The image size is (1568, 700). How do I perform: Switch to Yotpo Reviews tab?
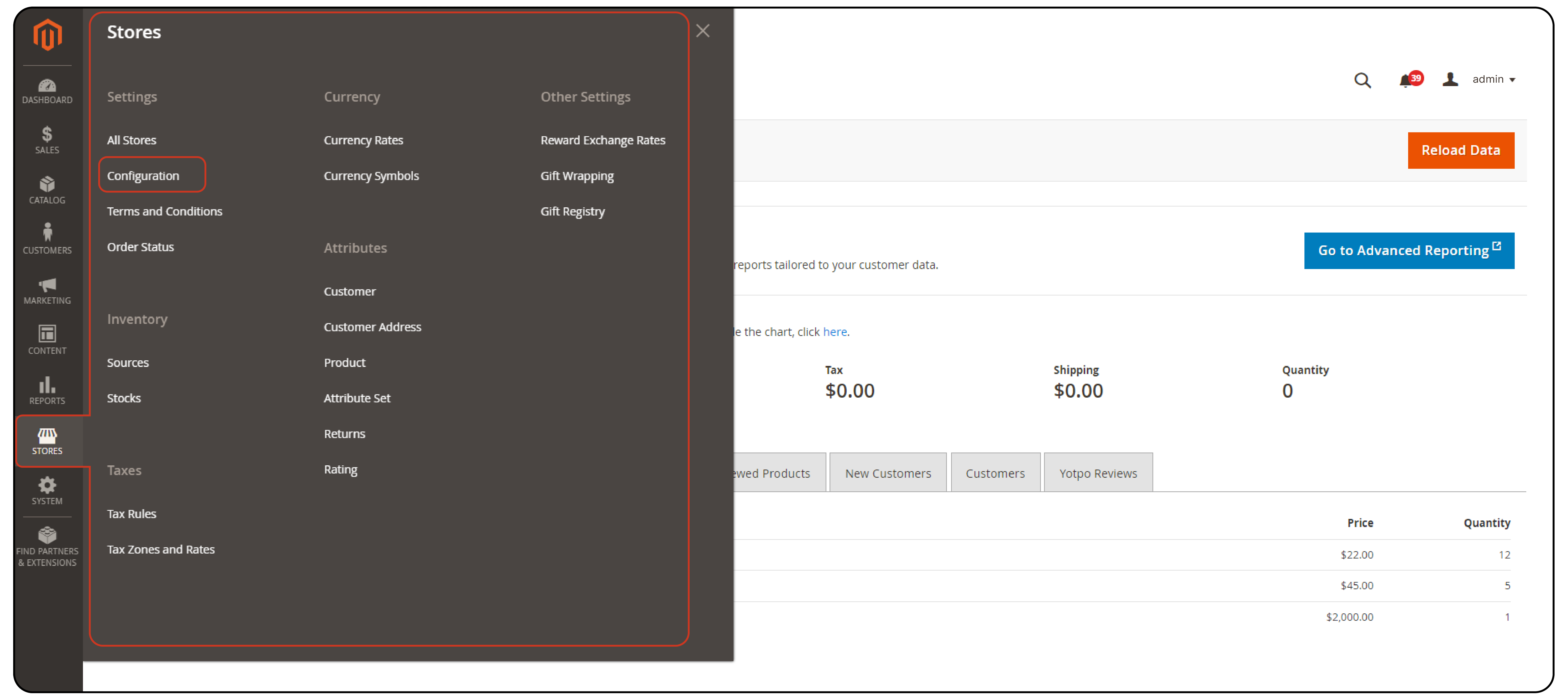coord(1098,473)
